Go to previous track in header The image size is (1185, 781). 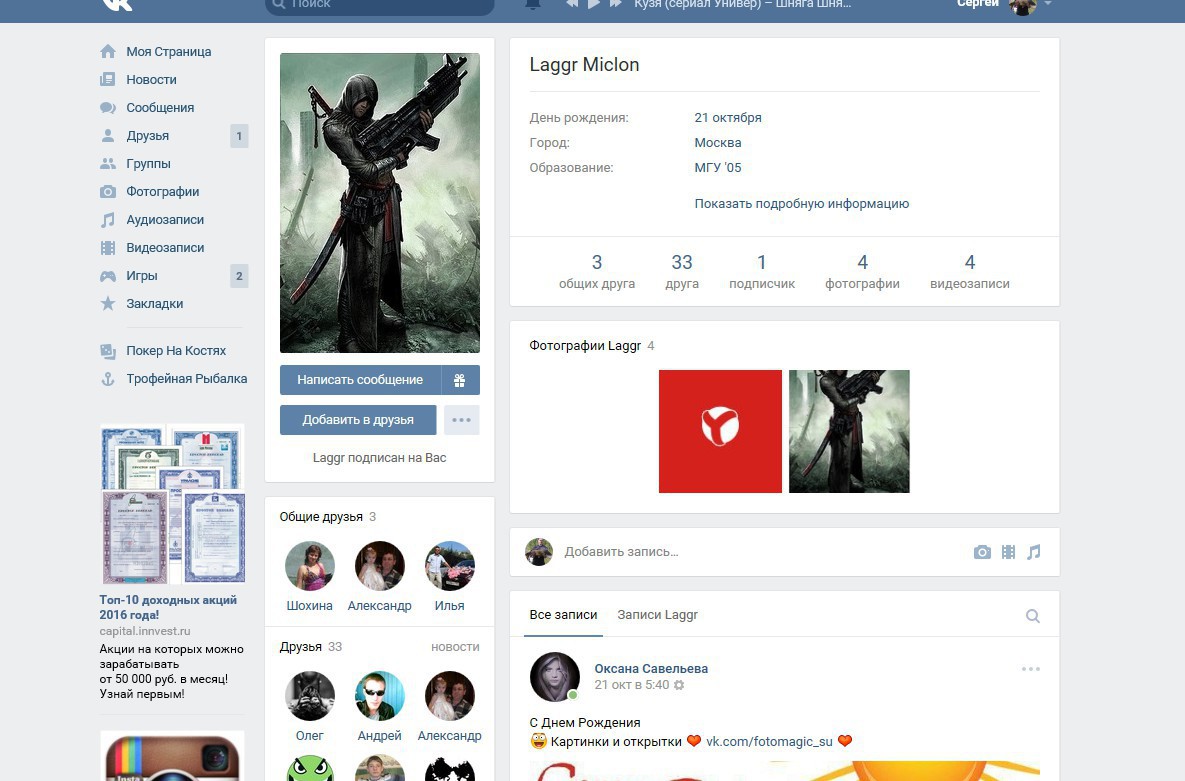(572, 4)
